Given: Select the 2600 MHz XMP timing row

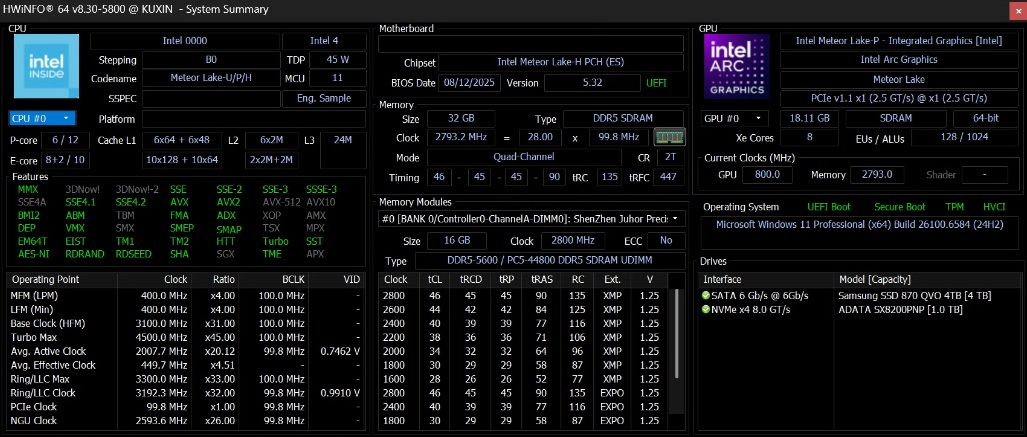Looking at the screenshot, I should point(525,309).
